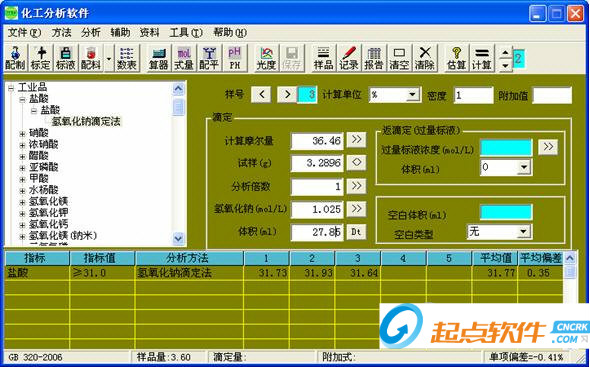Click the Dt button beside 体积

[x=356, y=232]
